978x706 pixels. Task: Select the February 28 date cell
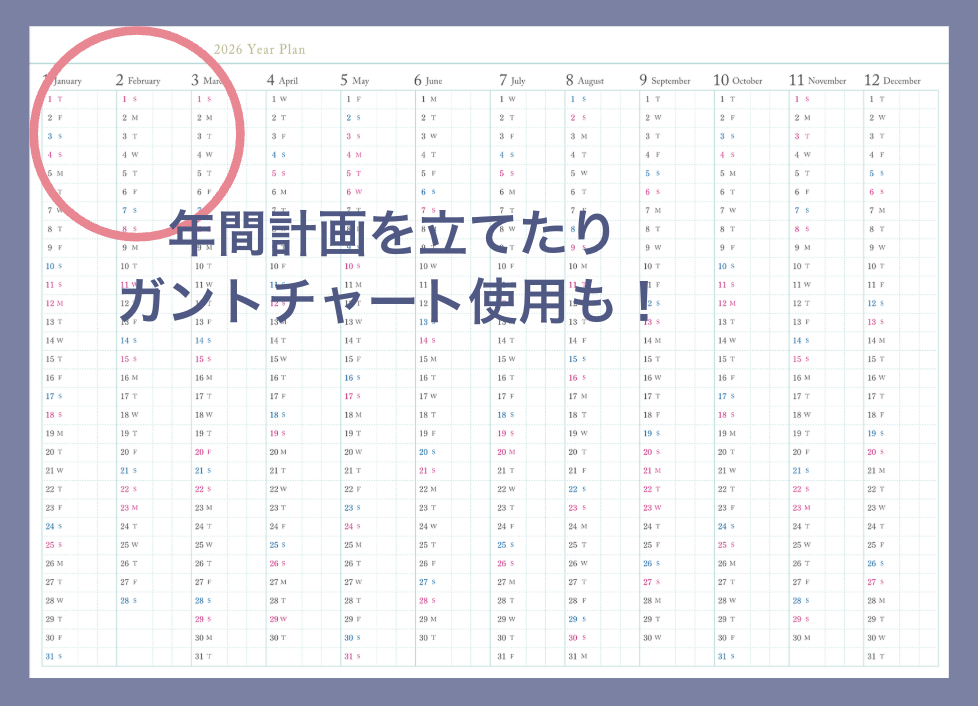tap(129, 601)
